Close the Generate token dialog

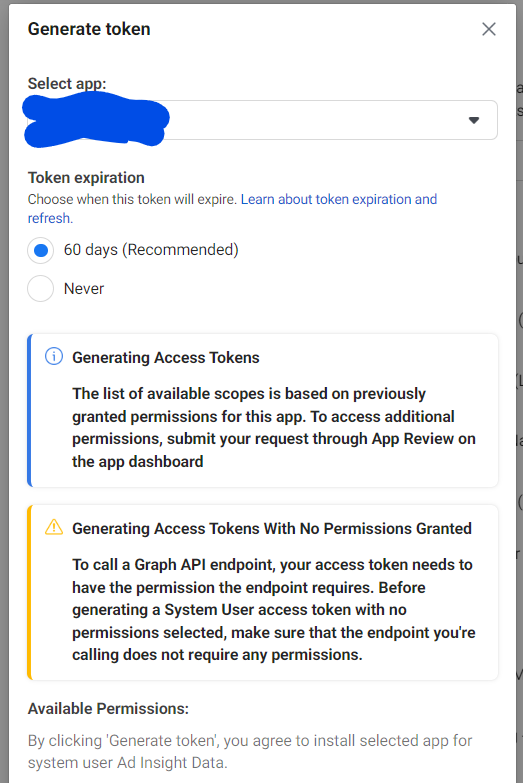point(489,29)
